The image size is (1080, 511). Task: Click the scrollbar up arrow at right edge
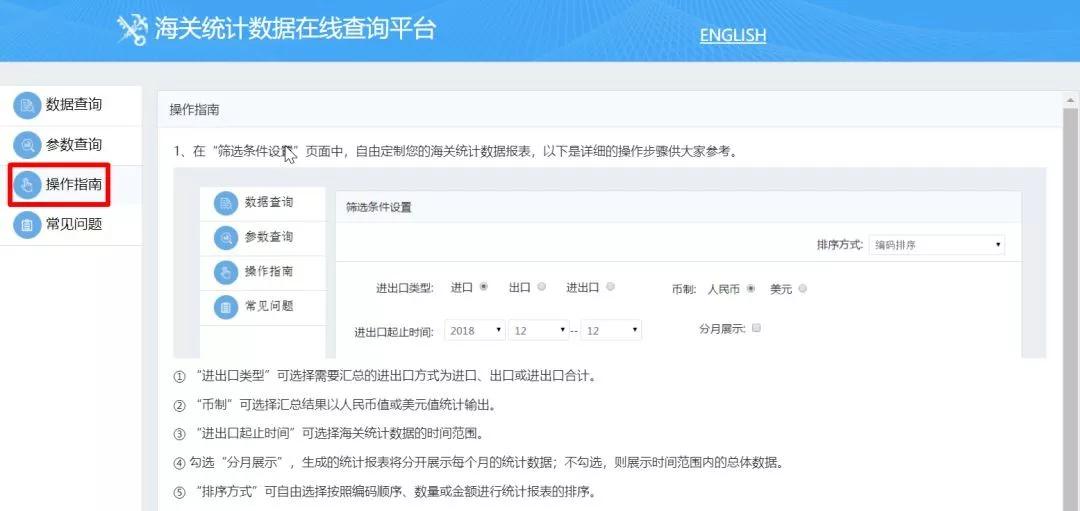tap(1070, 101)
